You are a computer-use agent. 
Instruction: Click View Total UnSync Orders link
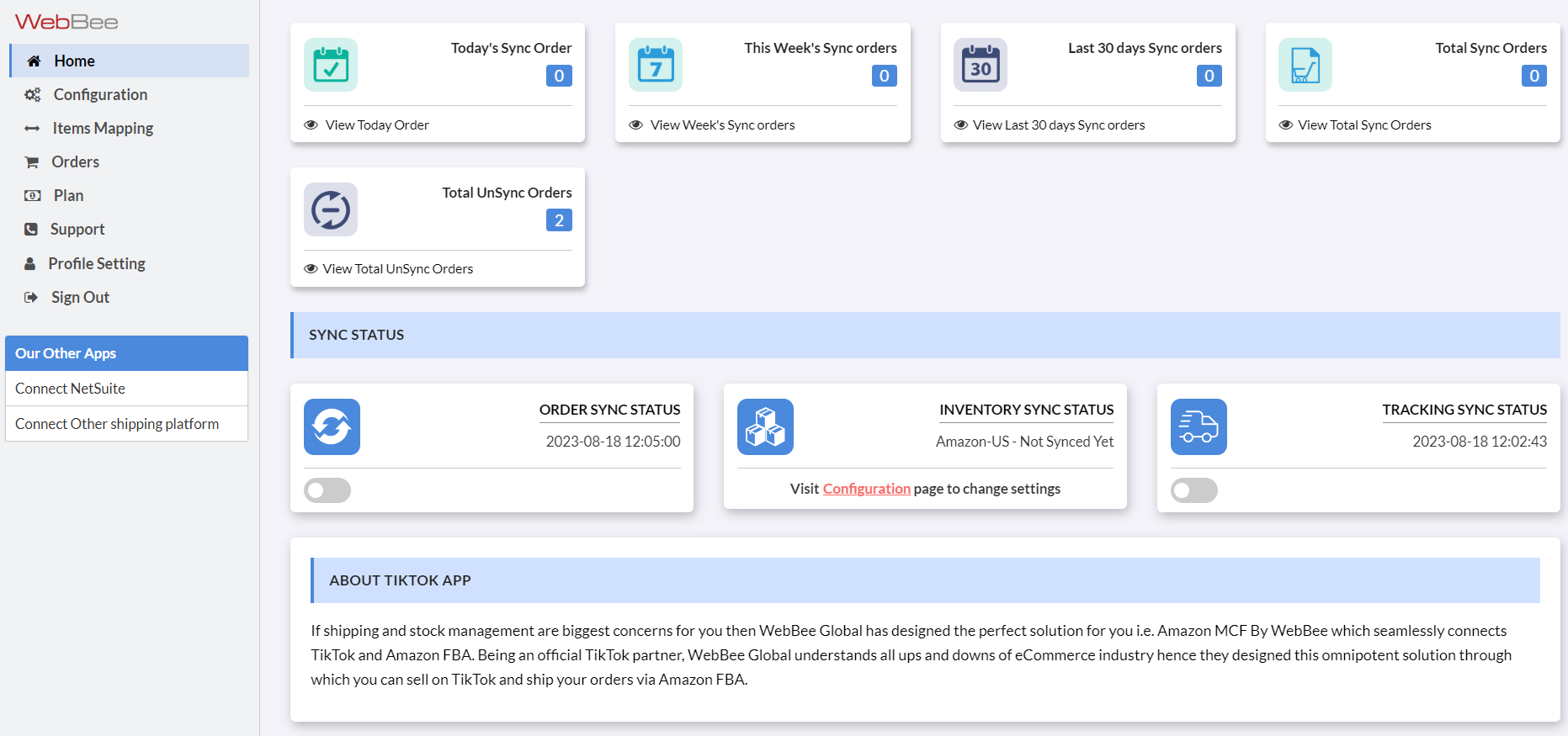tap(397, 269)
